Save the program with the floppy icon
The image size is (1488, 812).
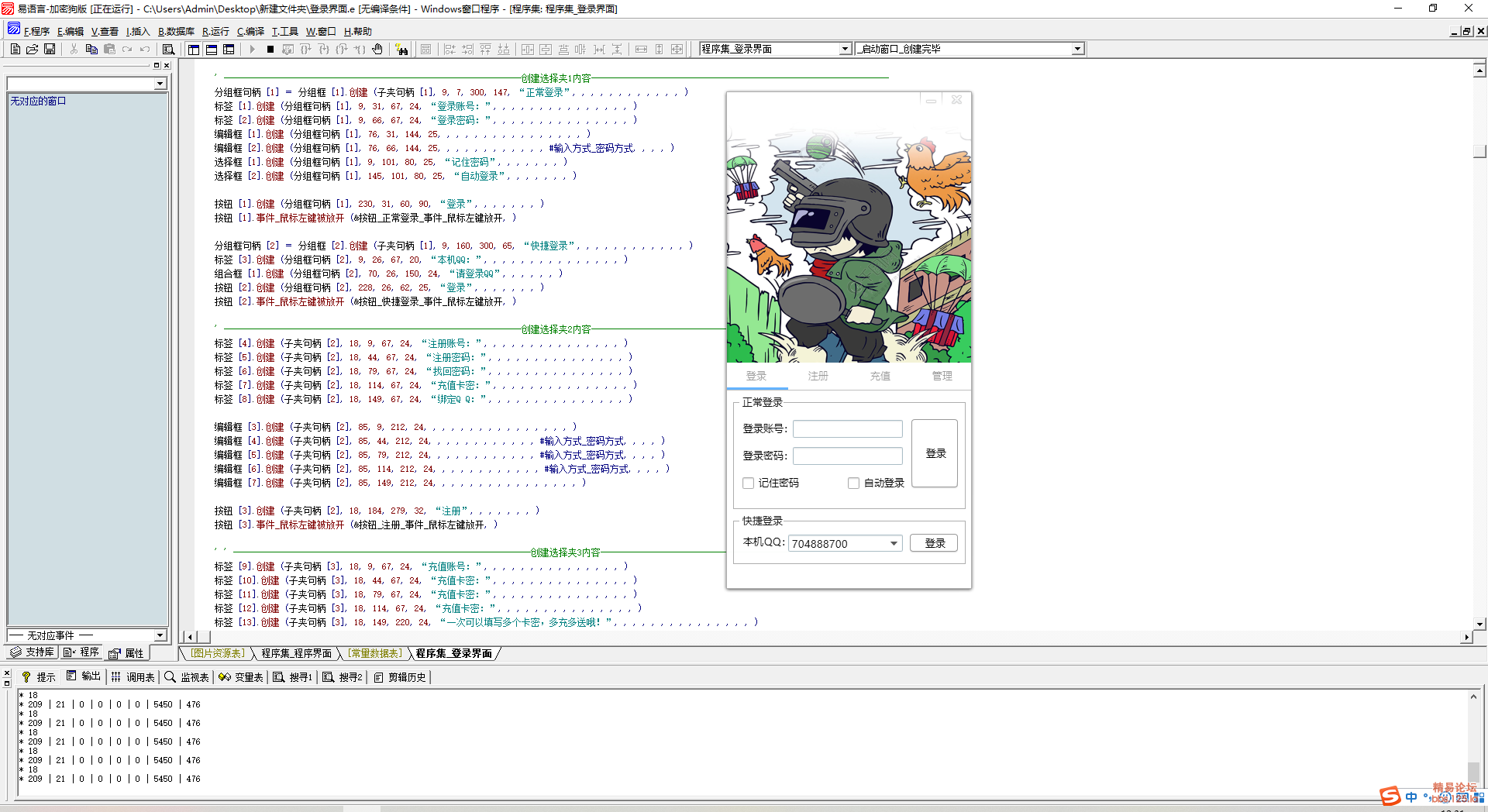click(x=50, y=49)
